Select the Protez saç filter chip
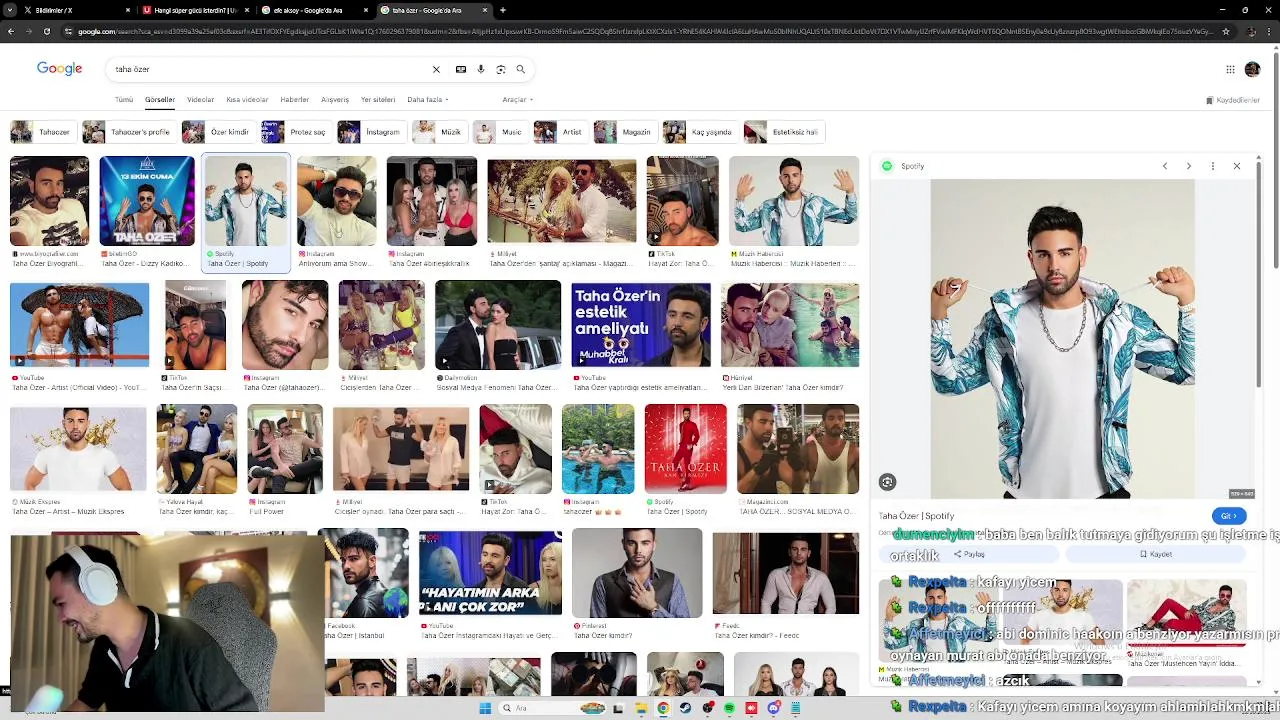This screenshot has width=1280, height=720. (295, 132)
